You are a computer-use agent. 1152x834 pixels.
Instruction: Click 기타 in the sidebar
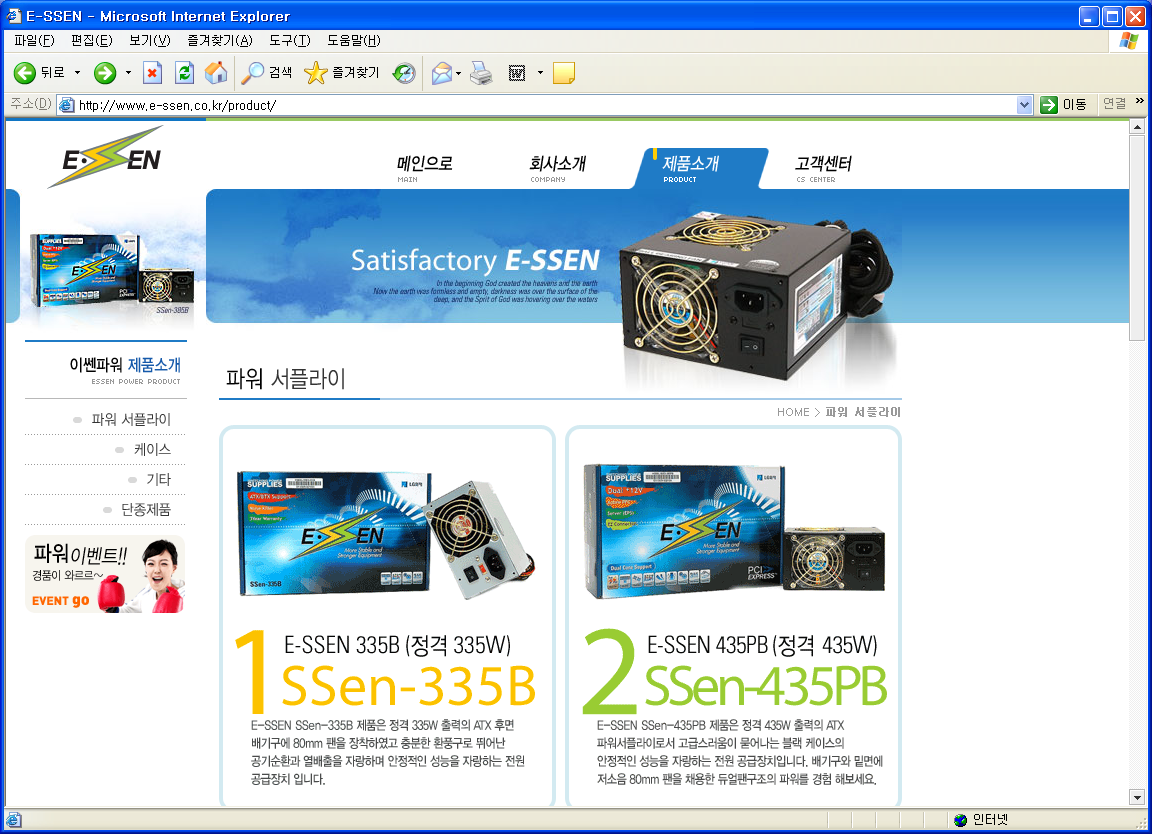click(159, 480)
